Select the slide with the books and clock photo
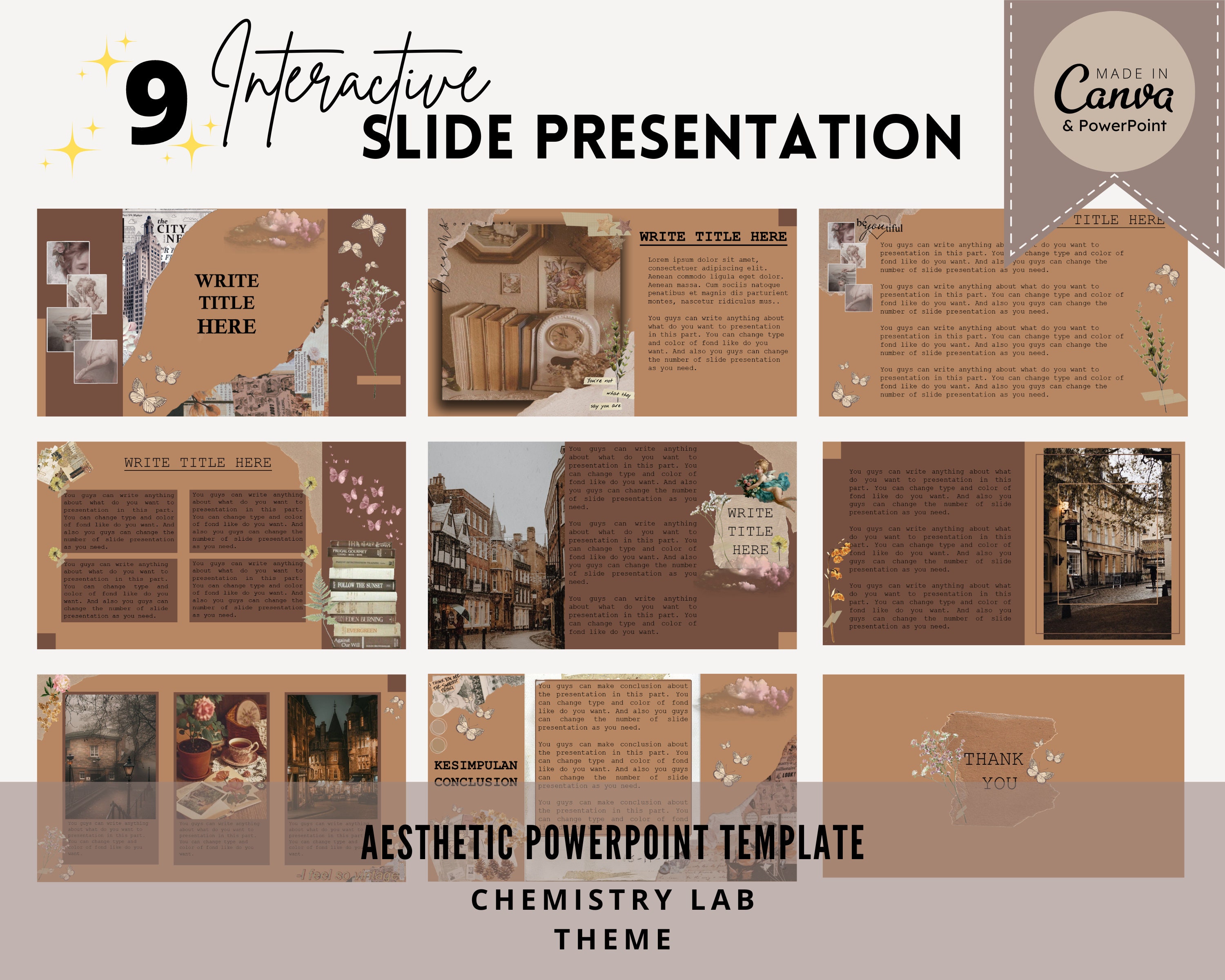Viewport: 1225px width, 980px height. pyautogui.click(x=612, y=312)
